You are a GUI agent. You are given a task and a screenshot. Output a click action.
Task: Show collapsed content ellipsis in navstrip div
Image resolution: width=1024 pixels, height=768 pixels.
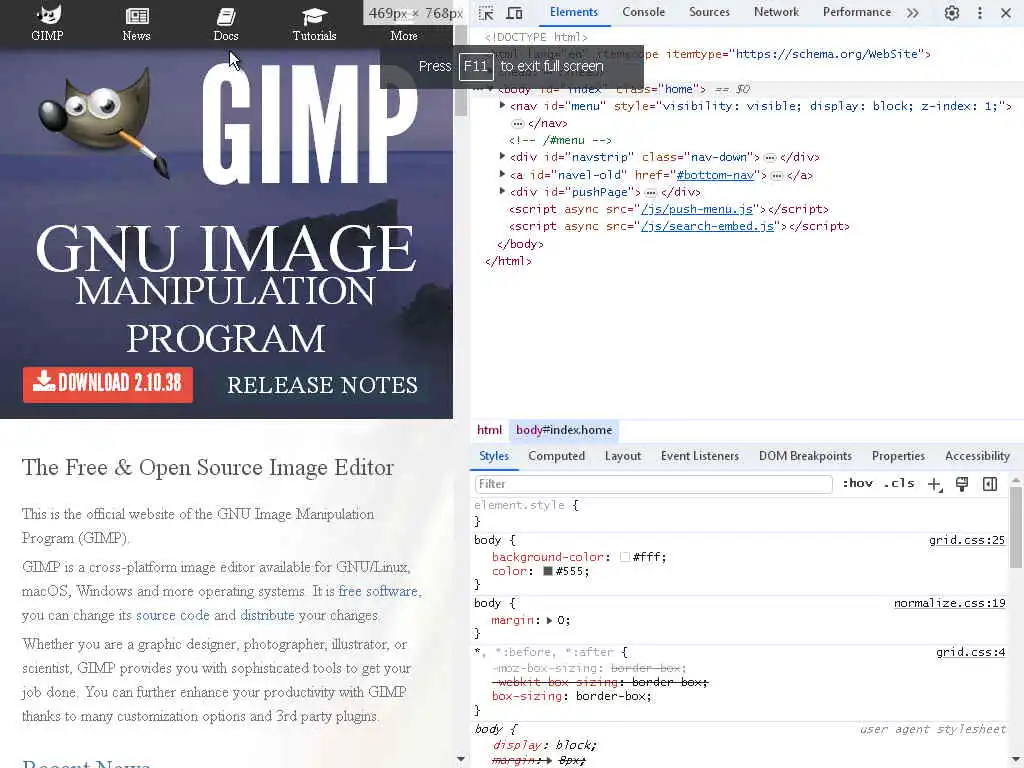click(x=770, y=157)
